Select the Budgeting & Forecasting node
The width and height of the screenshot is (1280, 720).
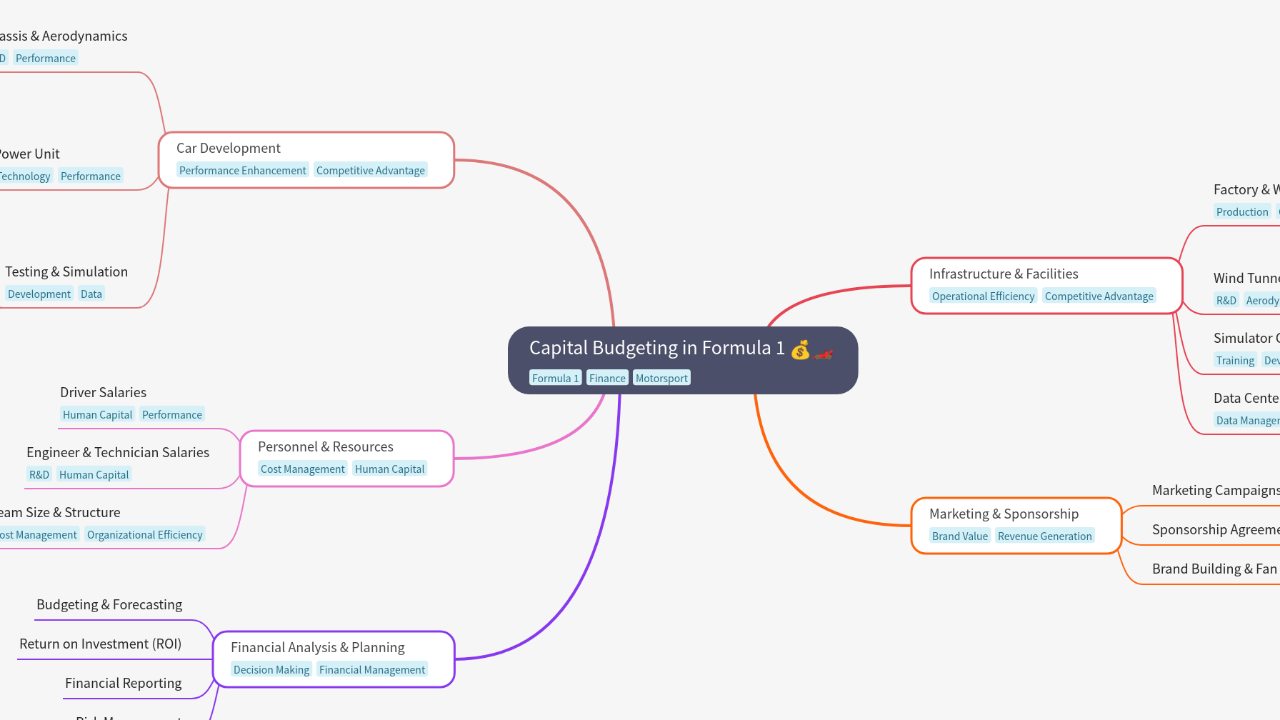109,605
